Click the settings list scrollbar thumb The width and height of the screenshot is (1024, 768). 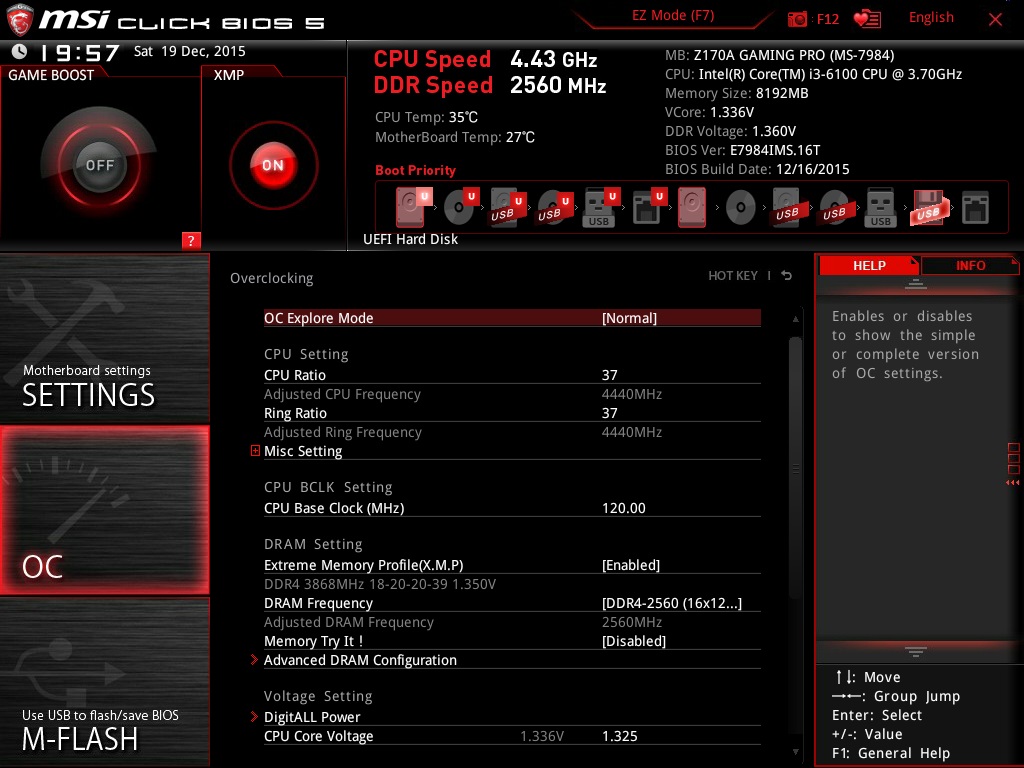coord(795,468)
